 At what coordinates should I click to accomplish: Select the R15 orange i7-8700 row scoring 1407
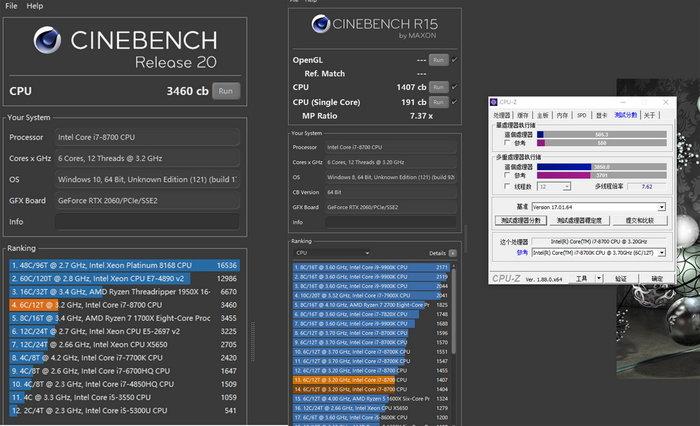pos(371,380)
